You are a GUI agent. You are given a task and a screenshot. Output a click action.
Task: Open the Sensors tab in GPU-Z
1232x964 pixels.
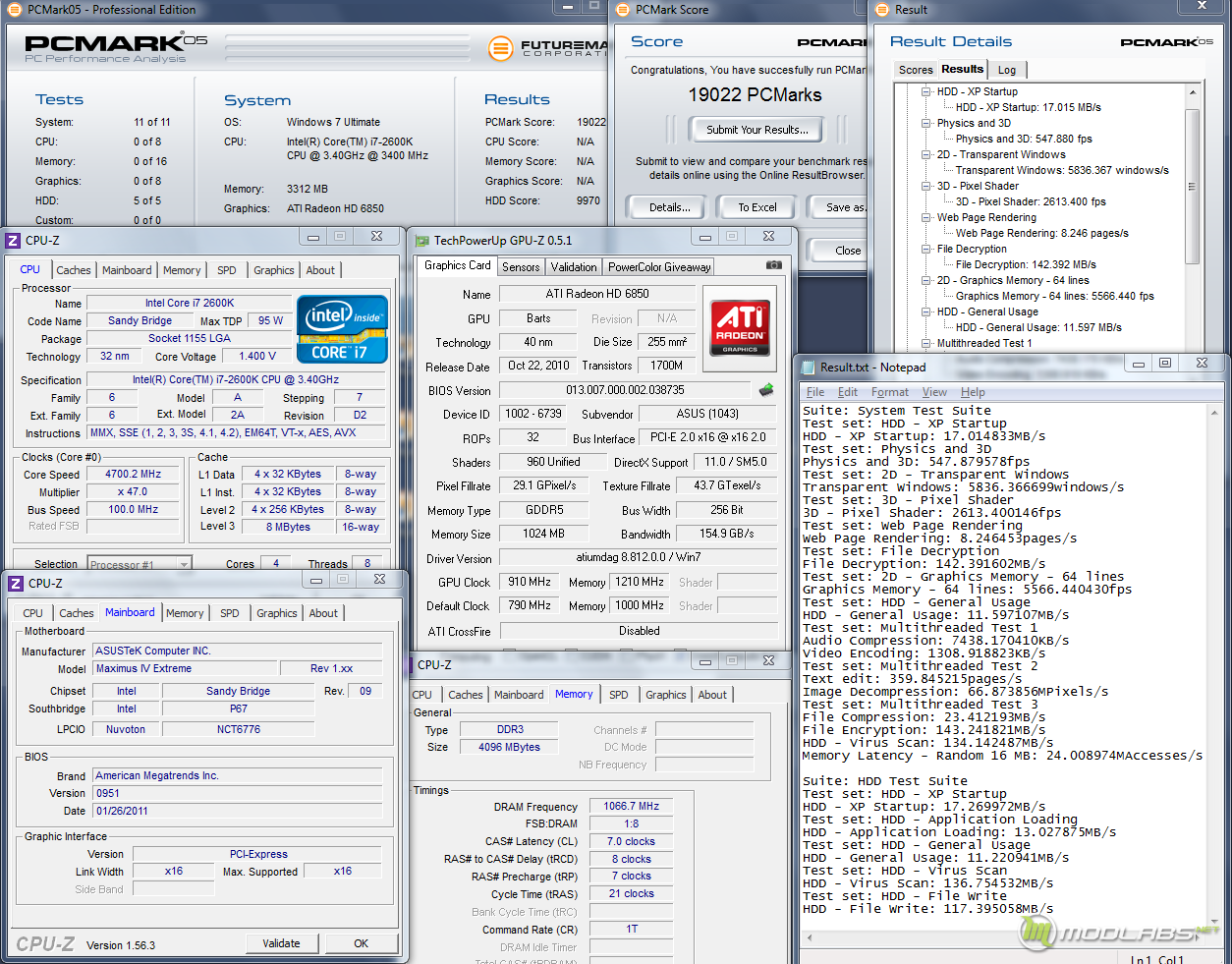pos(521,267)
